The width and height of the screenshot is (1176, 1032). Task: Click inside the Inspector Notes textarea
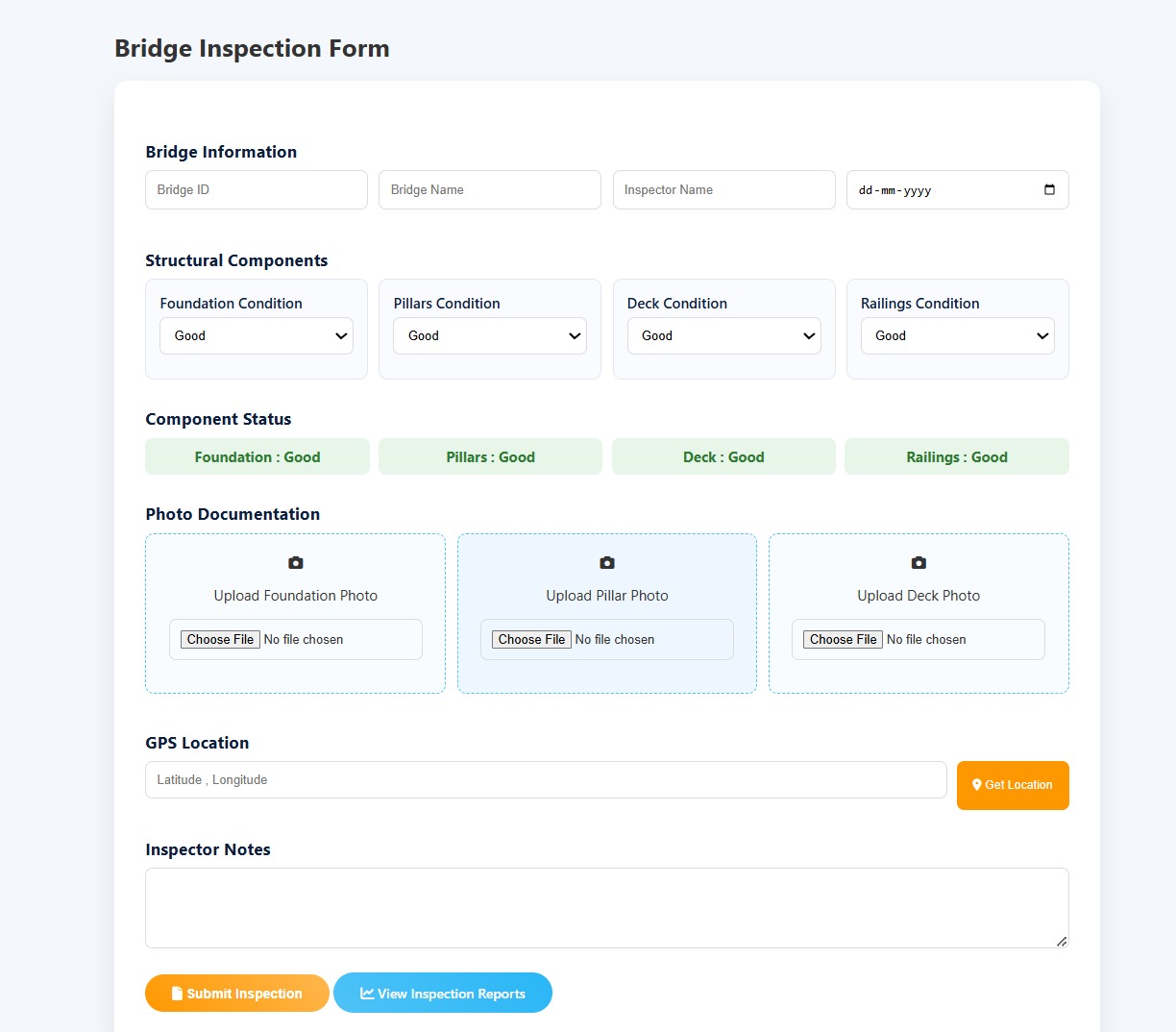(x=606, y=908)
